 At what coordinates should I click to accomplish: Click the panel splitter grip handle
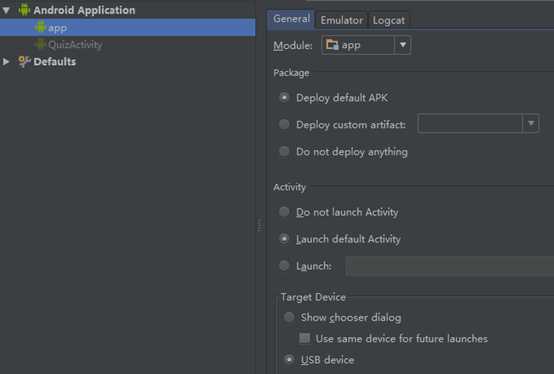click(x=260, y=225)
